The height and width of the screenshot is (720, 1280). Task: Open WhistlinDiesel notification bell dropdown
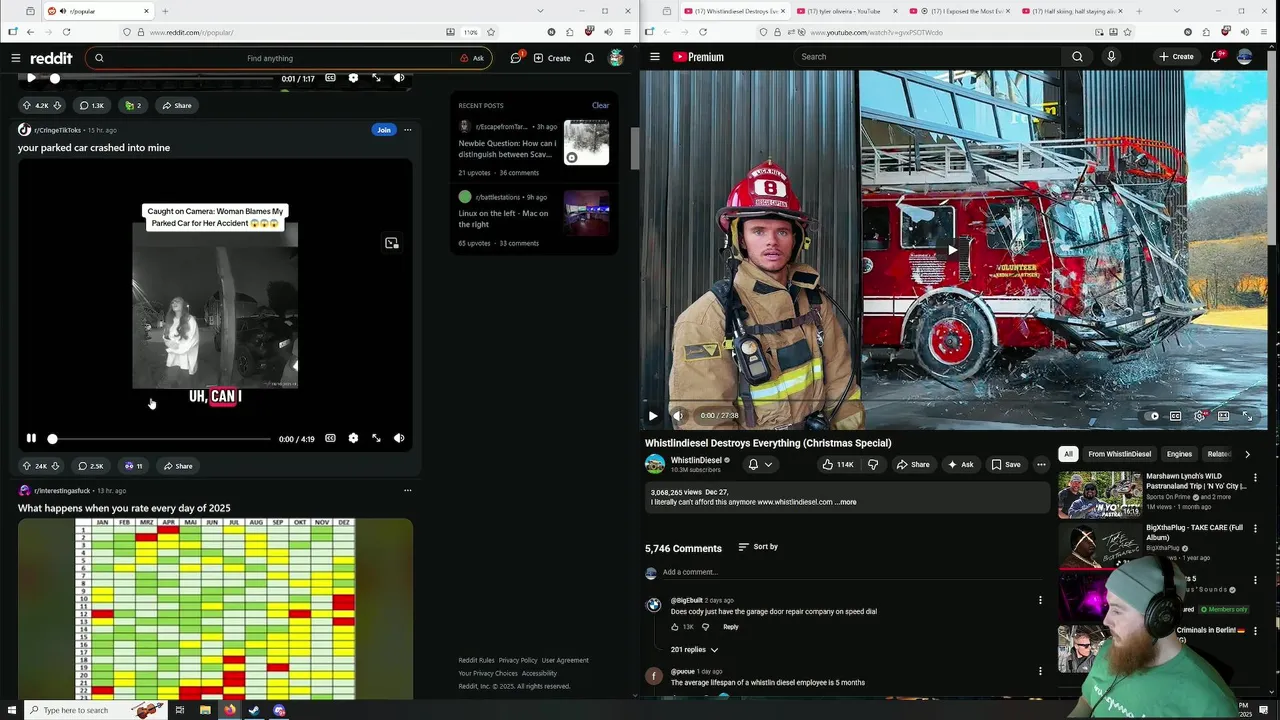(x=760, y=464)
